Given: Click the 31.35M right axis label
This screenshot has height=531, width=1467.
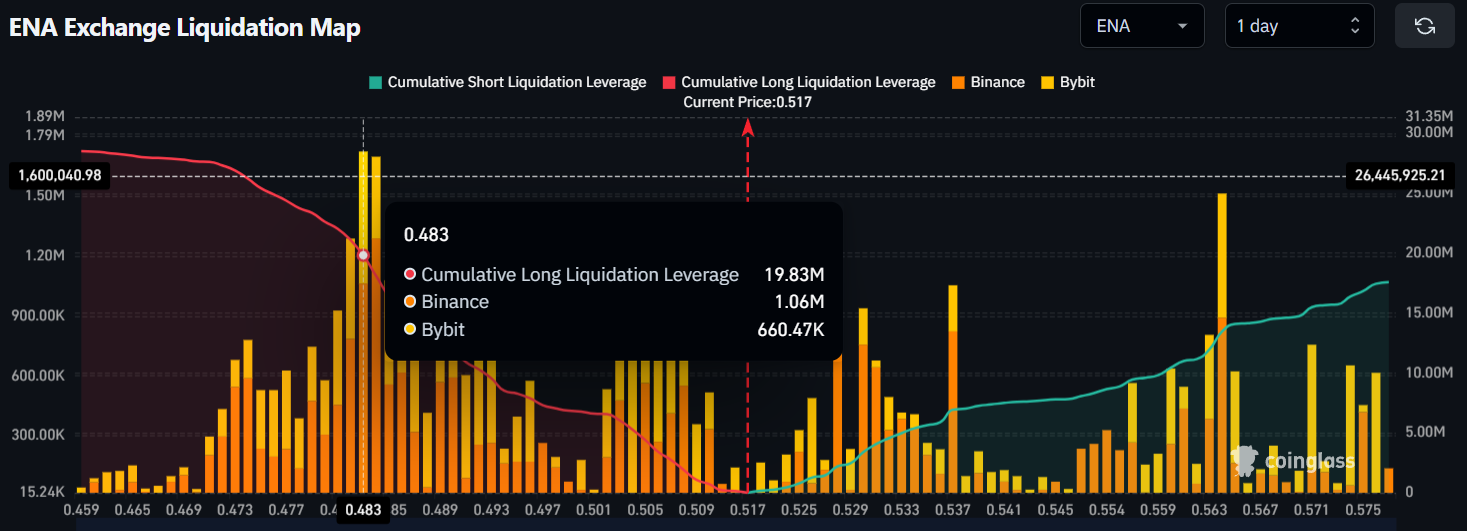Looking at the screenshot, I should [x=1428, y=116].
